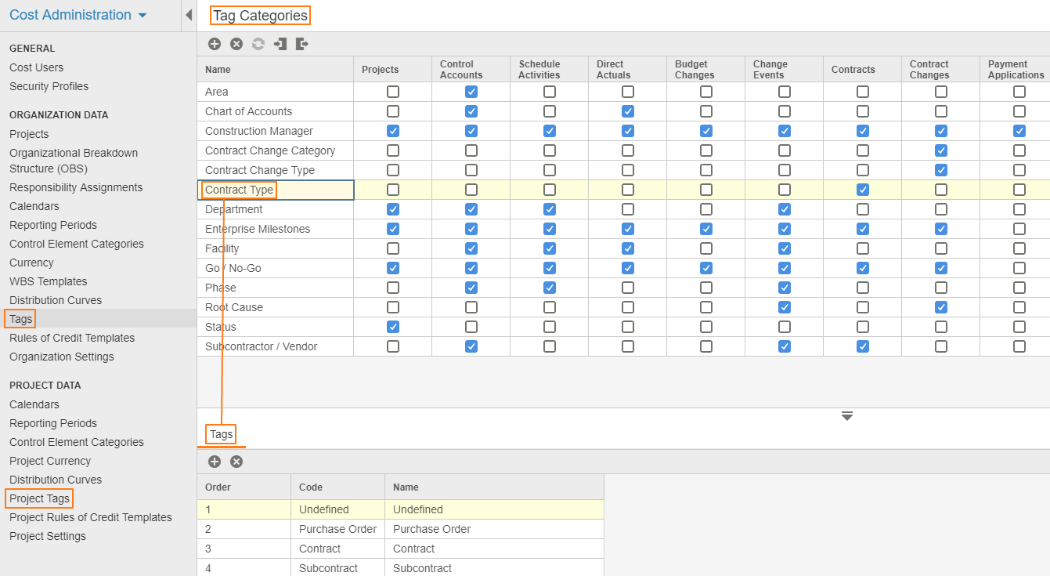Refresh the Tag Categories table
This screenshot has height=576, width=1050.
[258, 44]
